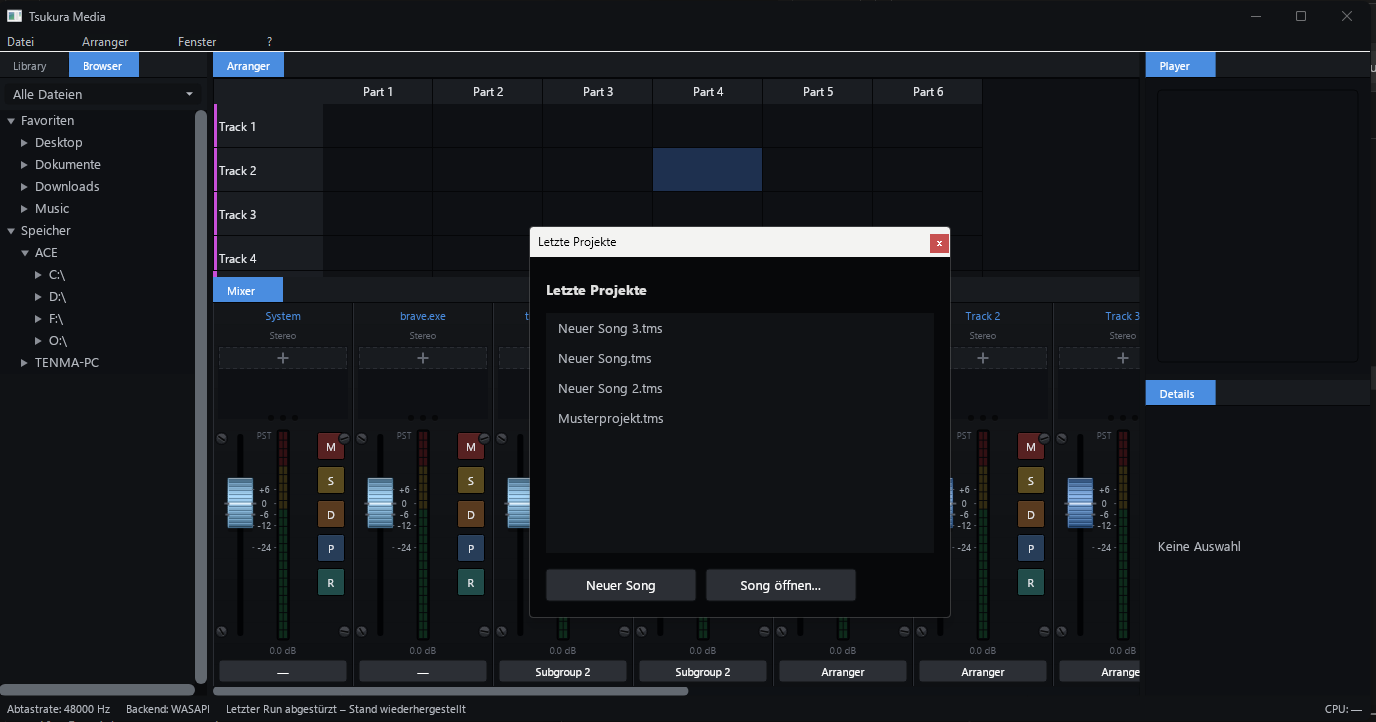Expand the Downloads folder arrow
This screenshot has width=1376, height=722.
coord(25,187)
